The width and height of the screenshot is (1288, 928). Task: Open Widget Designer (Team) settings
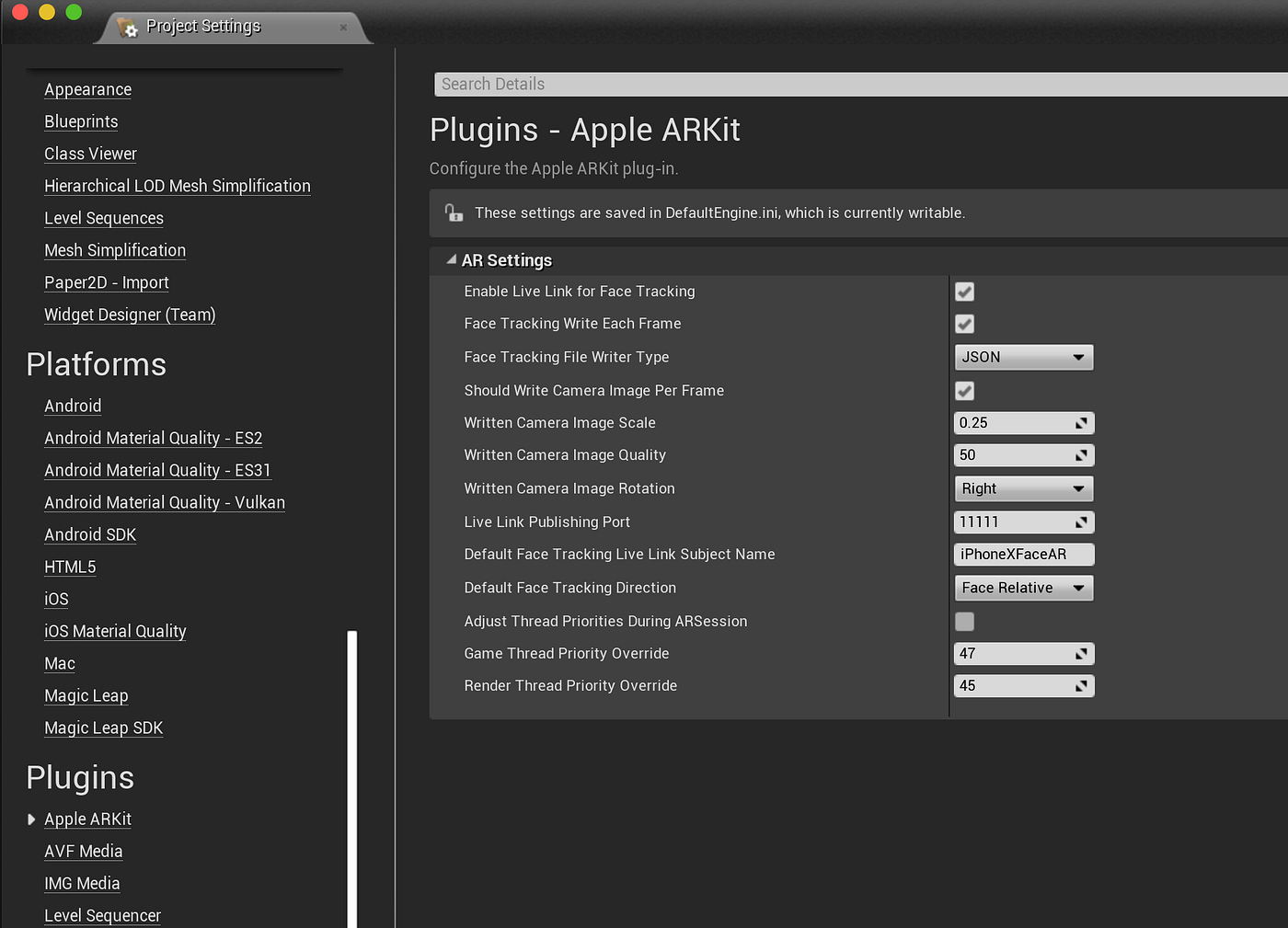pyautogui.click(x=130, y=315)
